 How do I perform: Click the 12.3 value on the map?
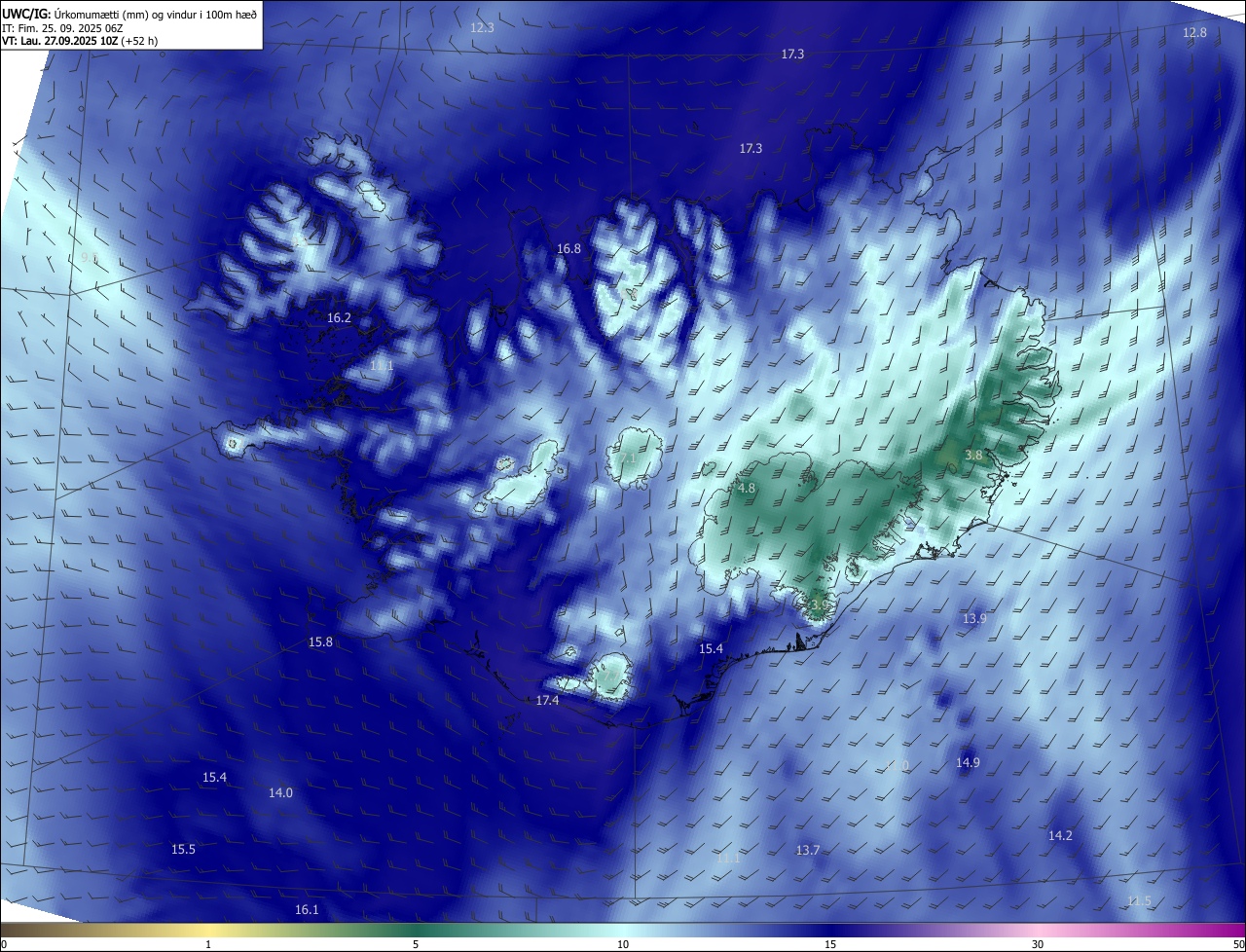[x=482, y=28]
